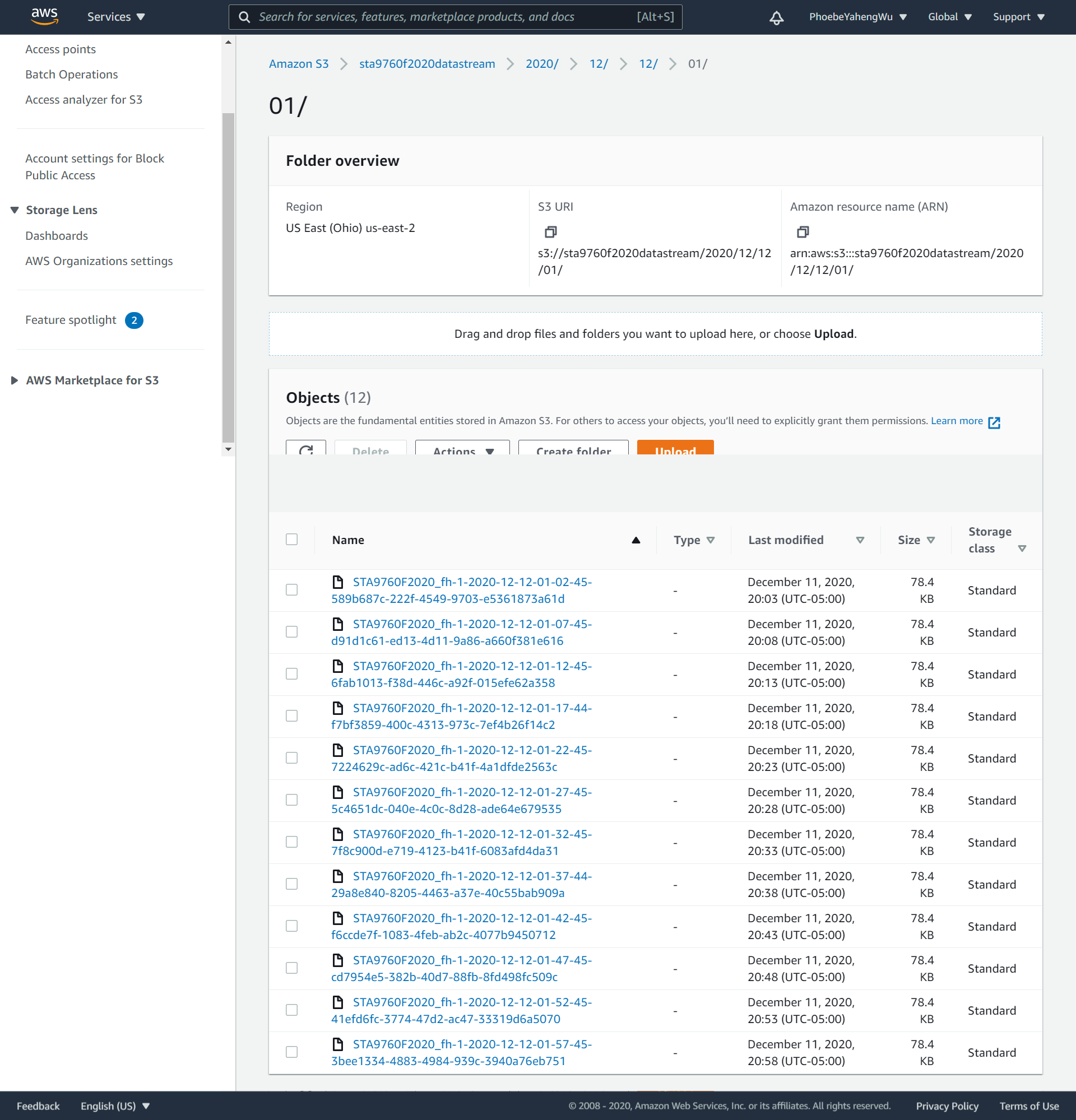This screenshot has width=1076, height=1120.
Task: Refresh the objects list
Action: coord(306,452)
